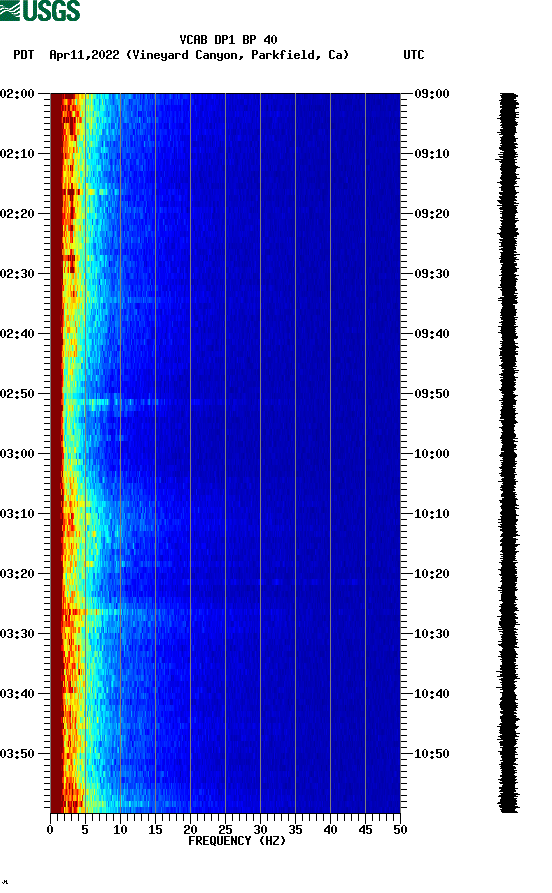Click the 25 Hz frequency axis label
This screenshot has height=893, width=552.
click(x=225, y=830)
